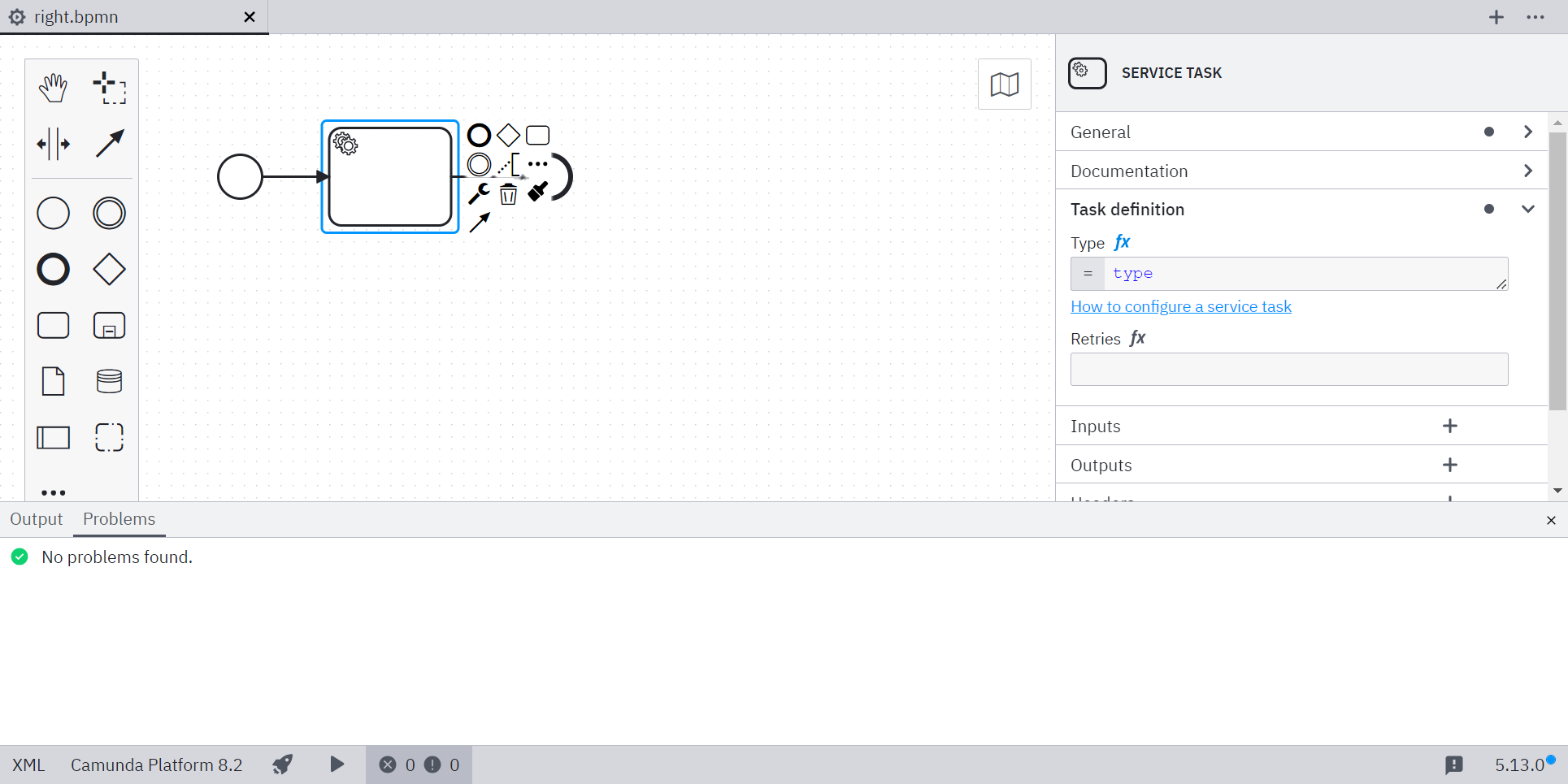Expand the Documentation section chevron

1528,171
